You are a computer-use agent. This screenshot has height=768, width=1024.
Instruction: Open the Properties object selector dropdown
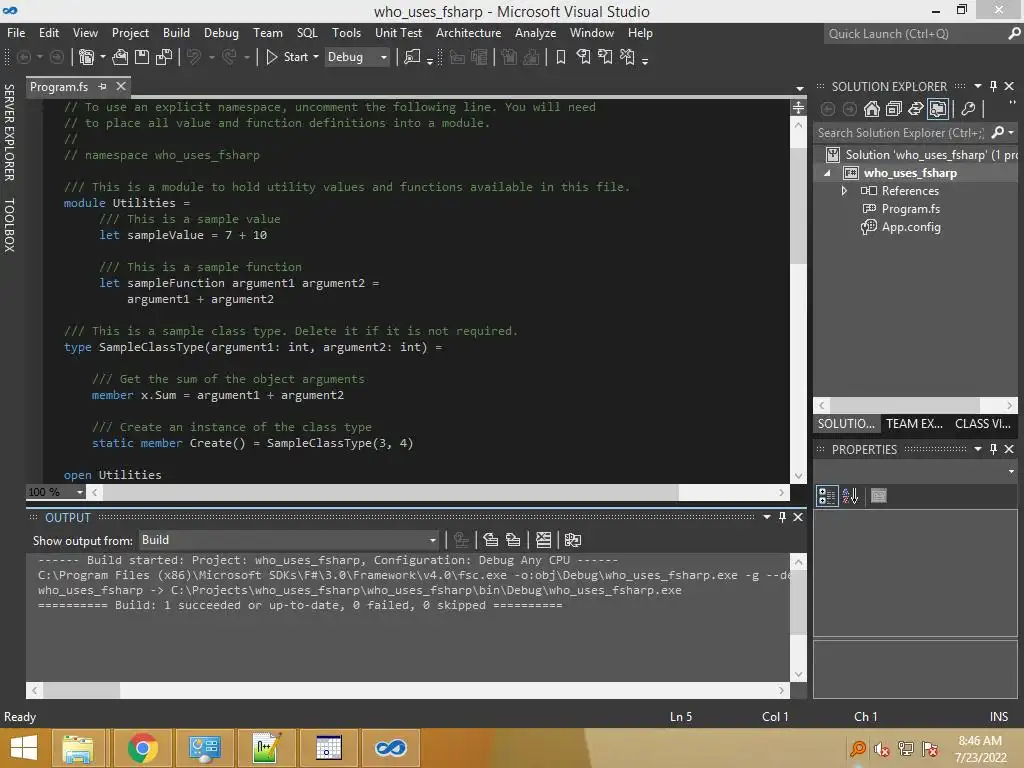pyautogui.click(x=1011, y=472)
